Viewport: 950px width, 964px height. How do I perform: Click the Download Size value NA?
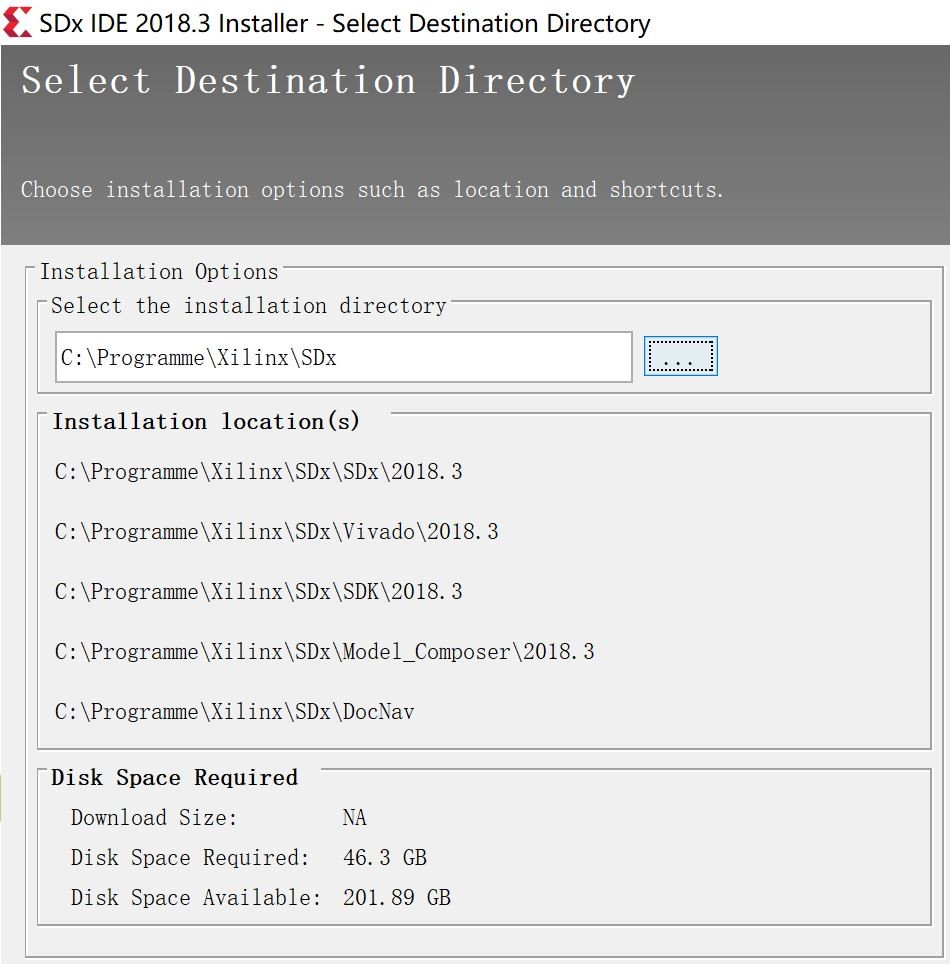pos(354,818)
